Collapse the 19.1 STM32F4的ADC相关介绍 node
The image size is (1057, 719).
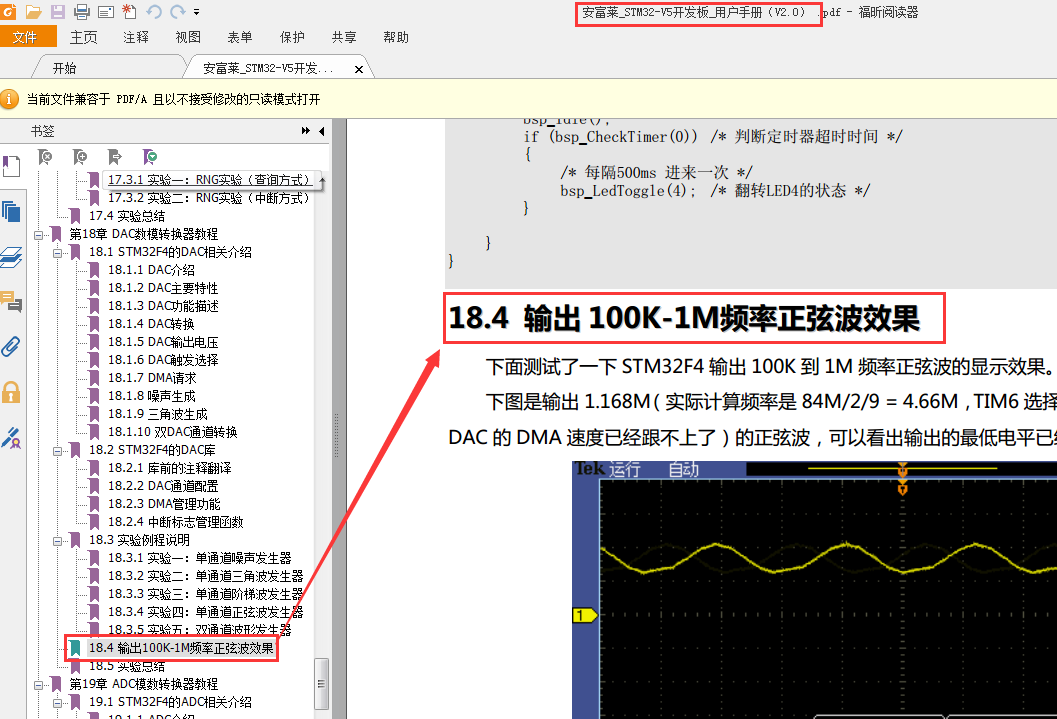(57, 703)
